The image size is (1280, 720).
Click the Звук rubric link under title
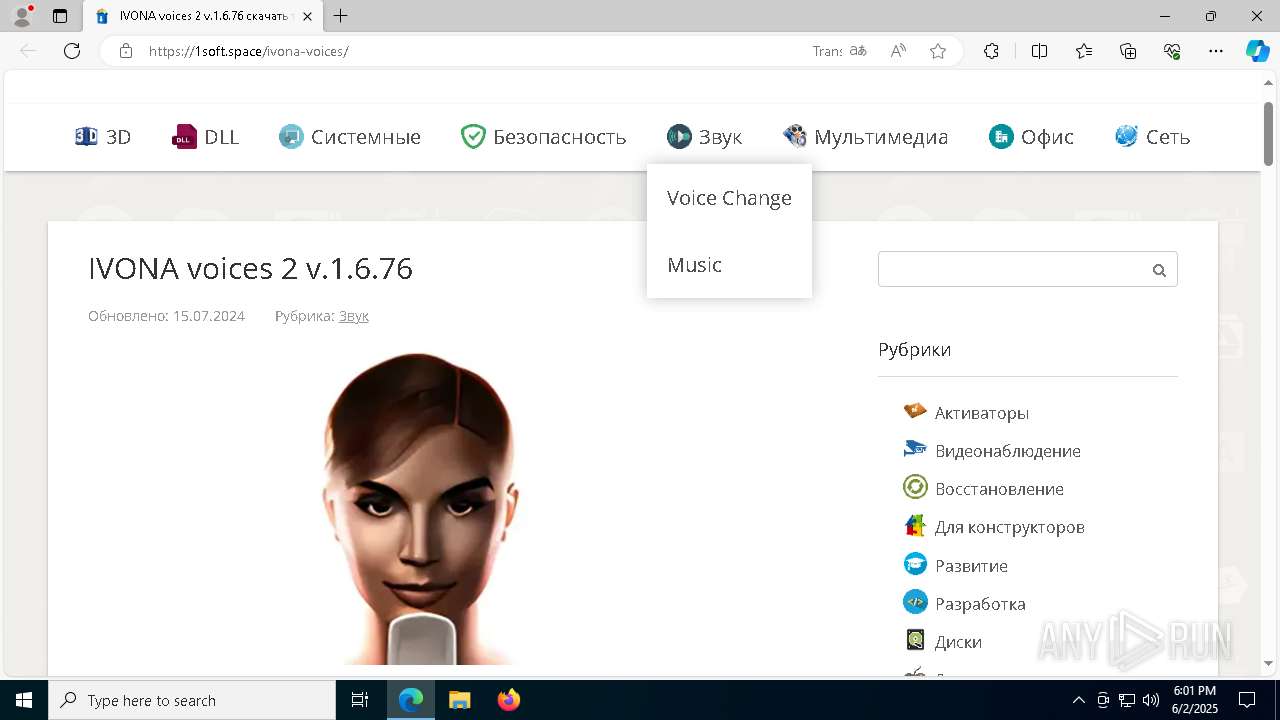(x=354, y=316)
